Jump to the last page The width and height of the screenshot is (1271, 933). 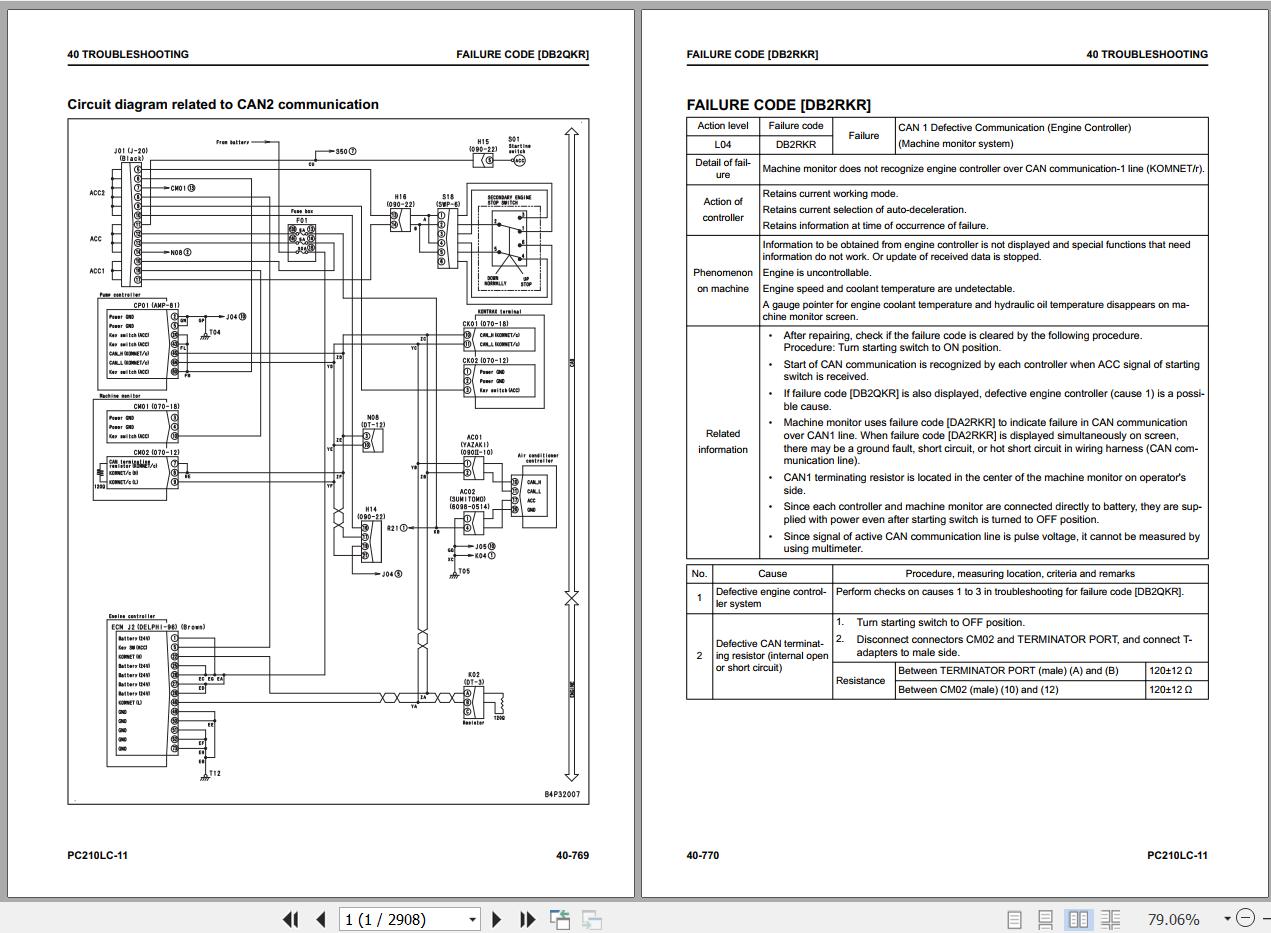point(527,919)
